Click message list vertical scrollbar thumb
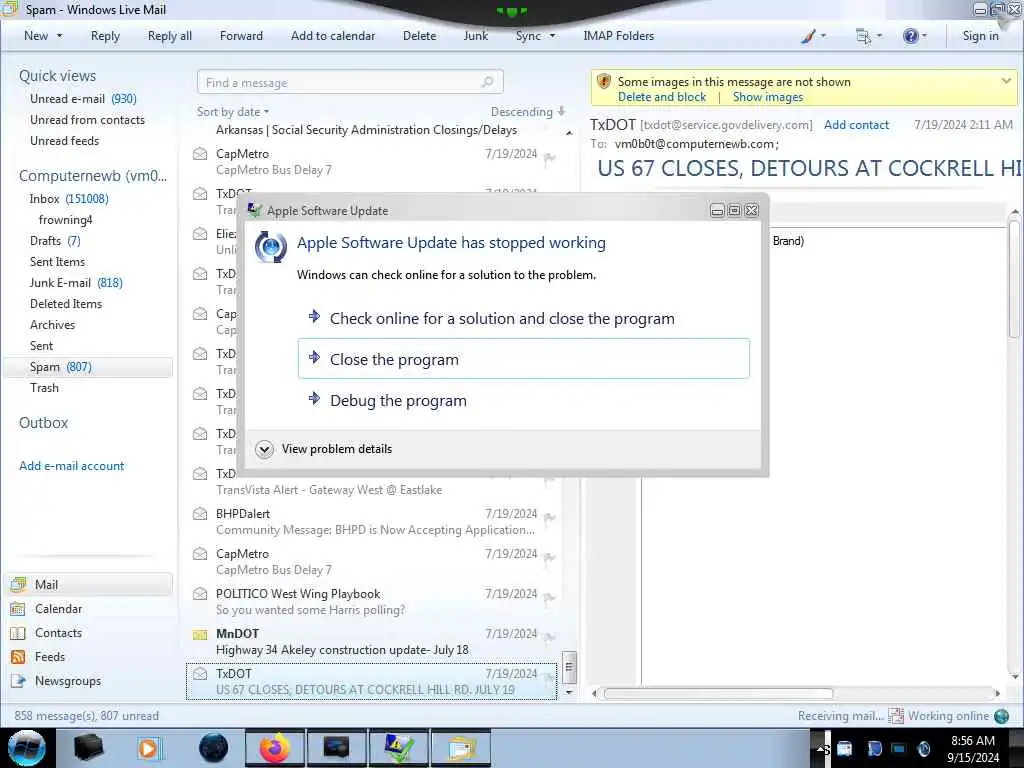Viewport: 1024px width, 768px height. tap(569, 667)
